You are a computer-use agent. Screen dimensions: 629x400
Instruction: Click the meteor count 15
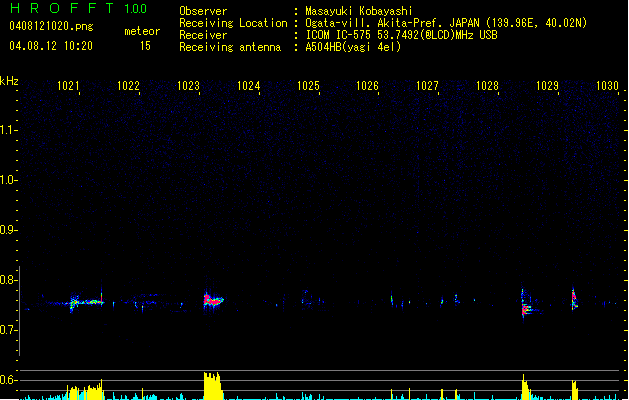tap(145, 46)
